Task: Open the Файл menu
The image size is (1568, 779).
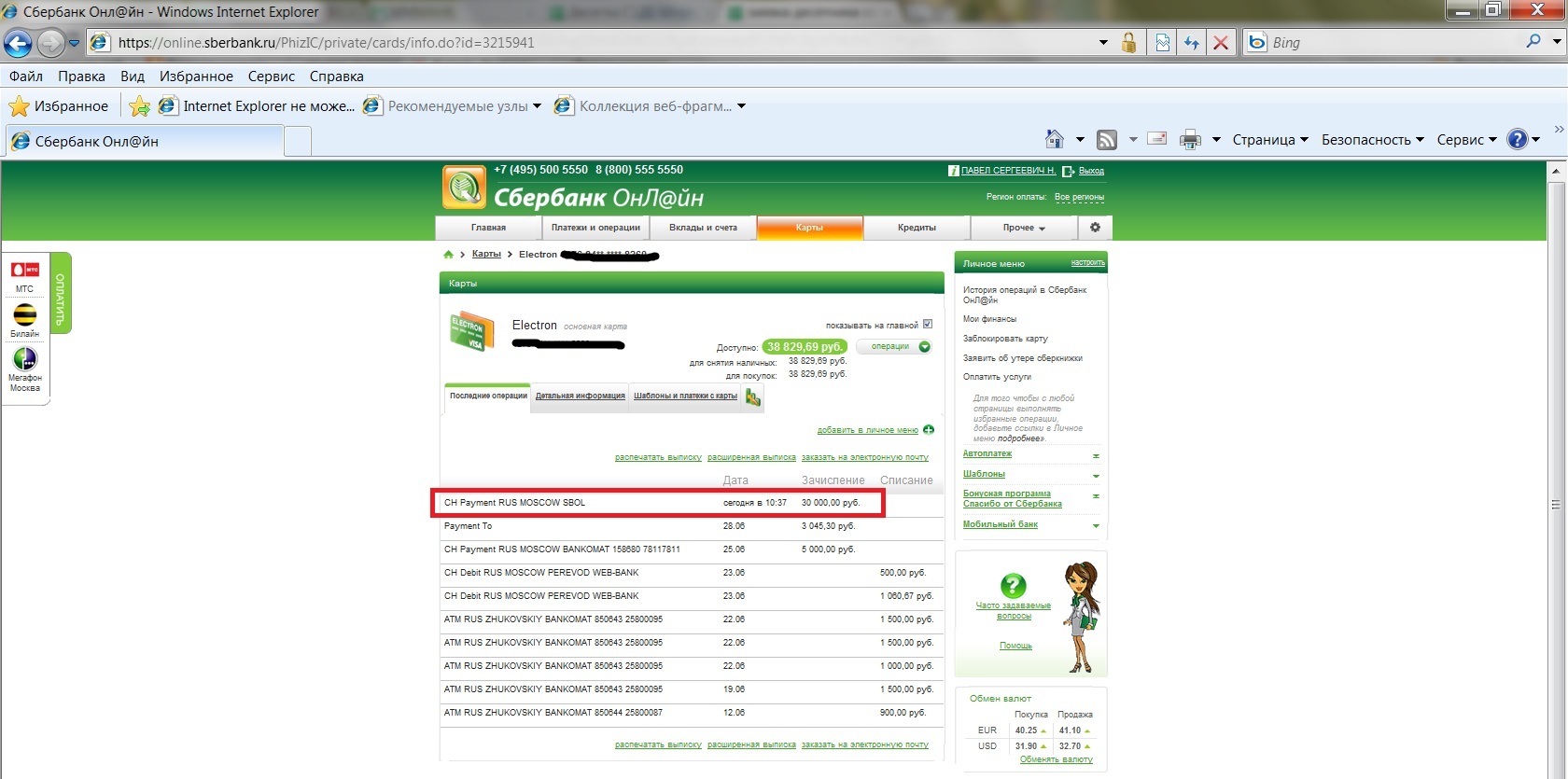Action: click(x=26, y=77)
